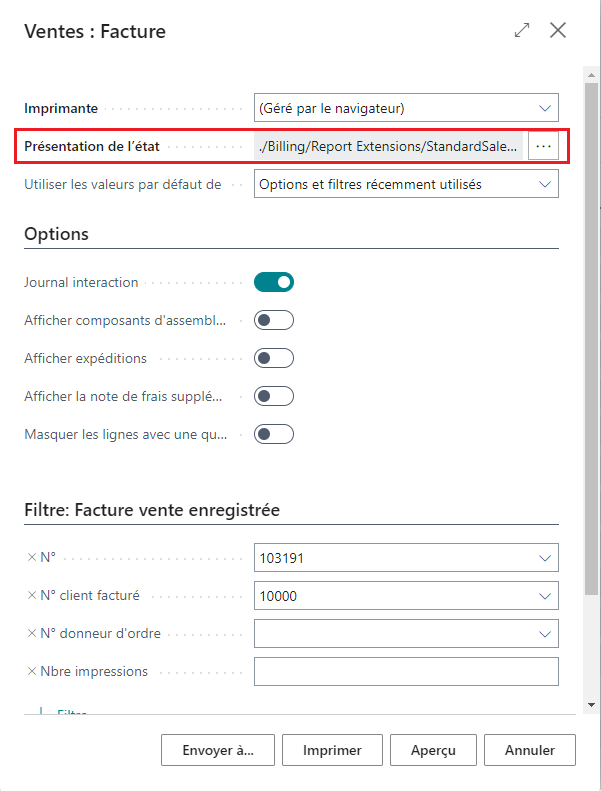The height and width of the screenshot is (791, 601).
Task: Enable Afficher composants d'assemblage switch
Action: [274, 320]
